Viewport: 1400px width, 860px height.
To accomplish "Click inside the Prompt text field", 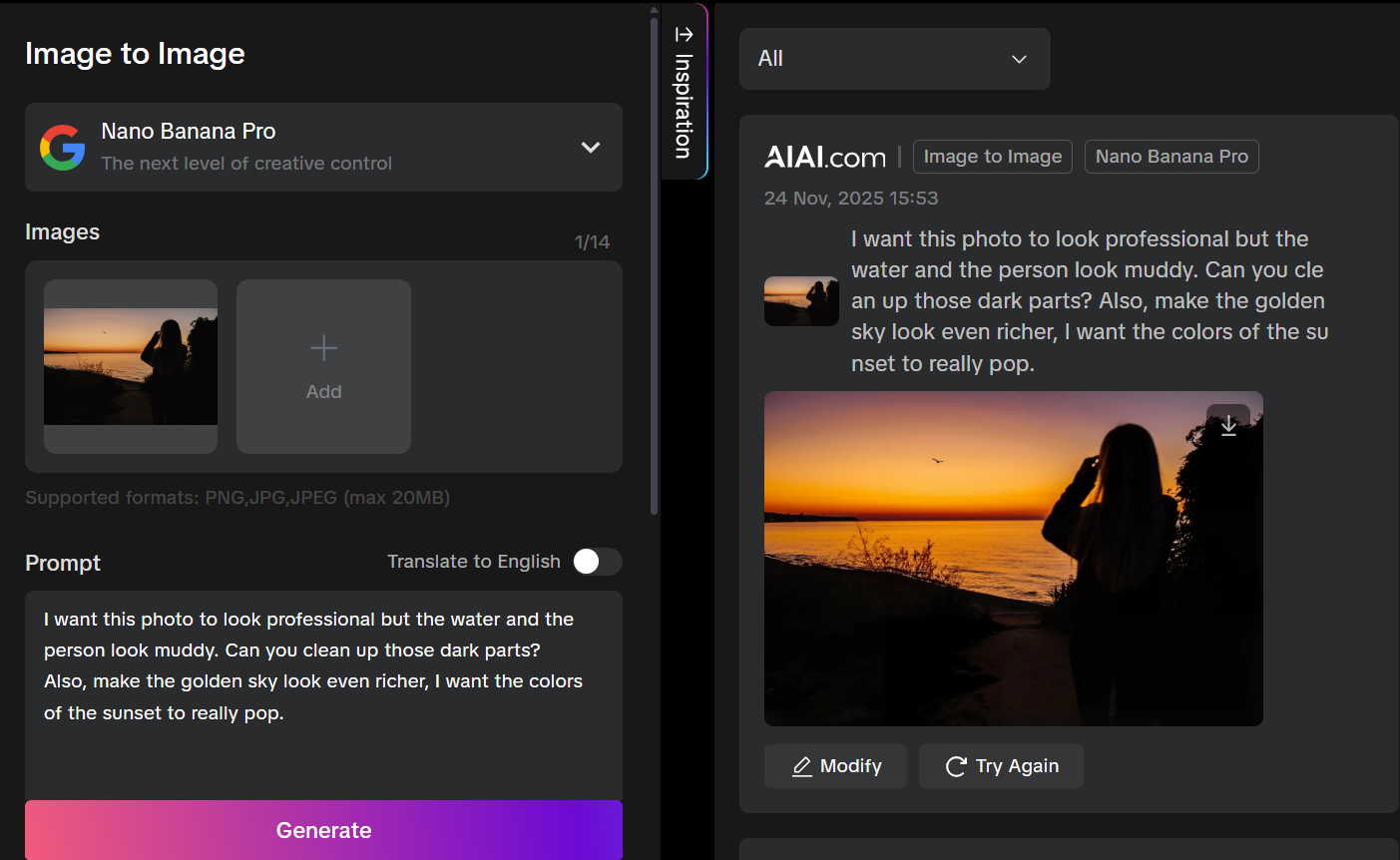I will coord(323,695).
